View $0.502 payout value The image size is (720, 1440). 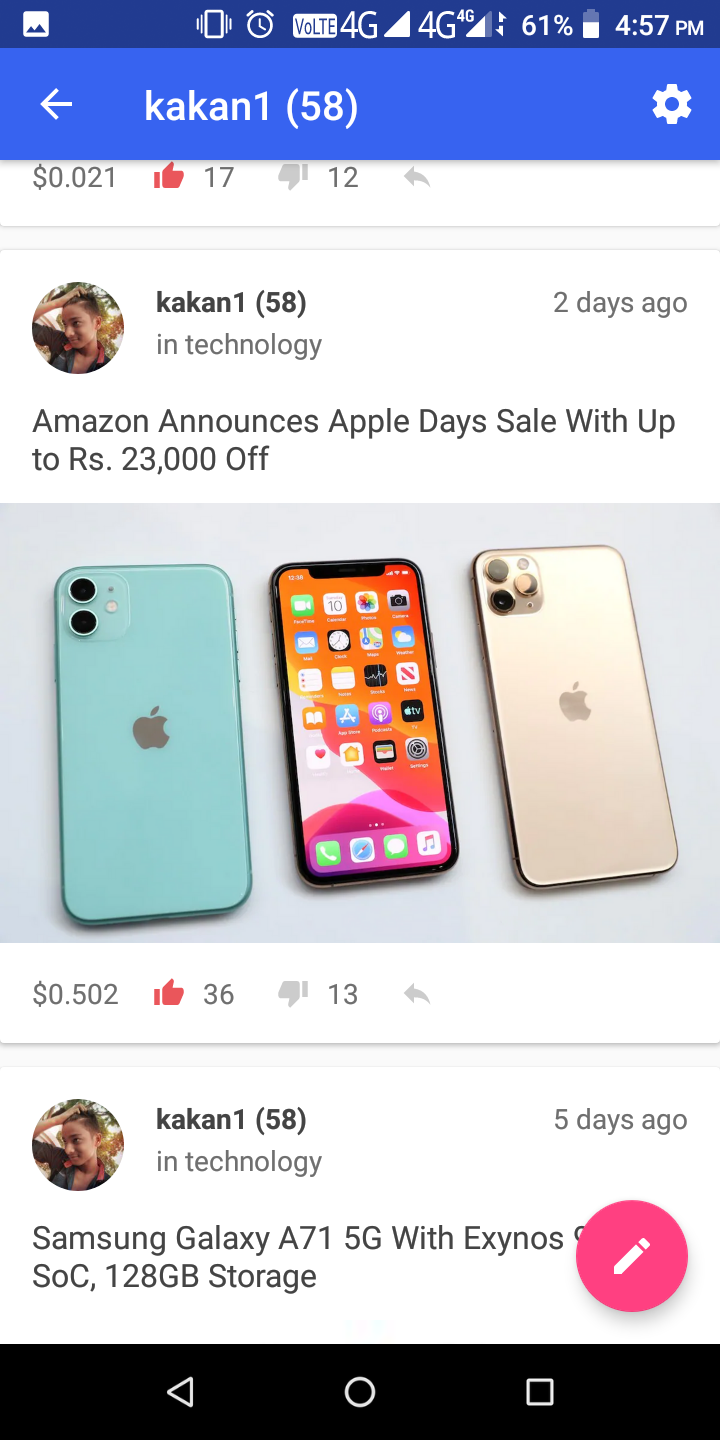pyautogui.click(x=76, y=994)
